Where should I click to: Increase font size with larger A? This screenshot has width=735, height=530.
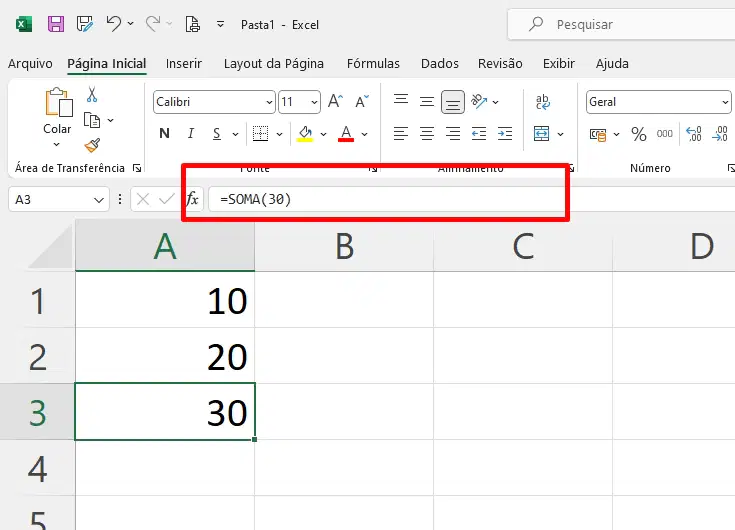click(x=335, y=101)
